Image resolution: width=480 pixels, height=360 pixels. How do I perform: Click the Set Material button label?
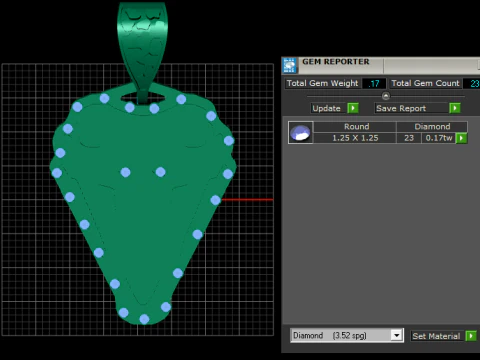(436, 336)
